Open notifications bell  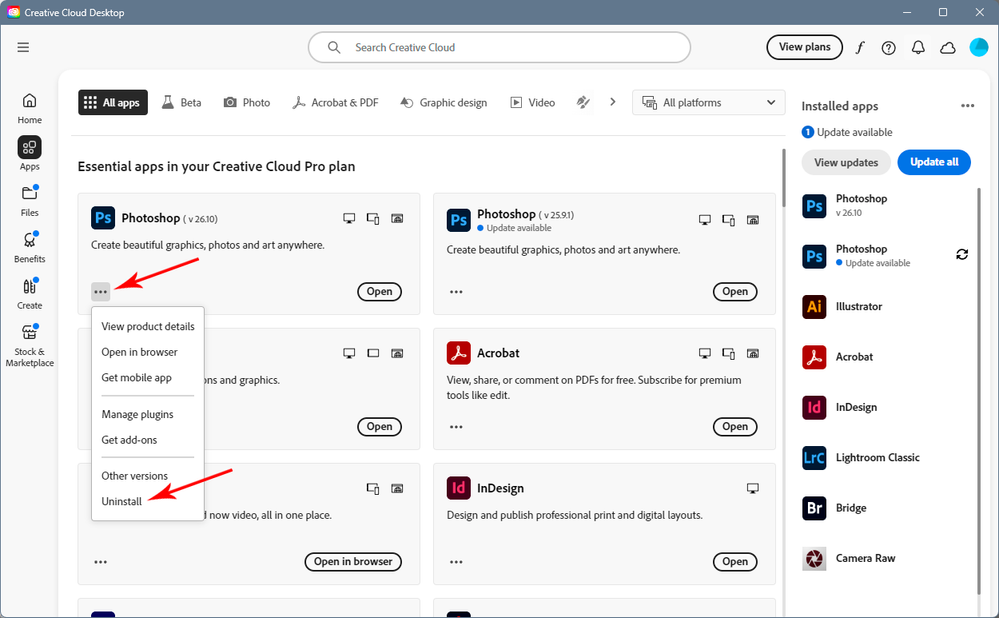pos(918,47)
